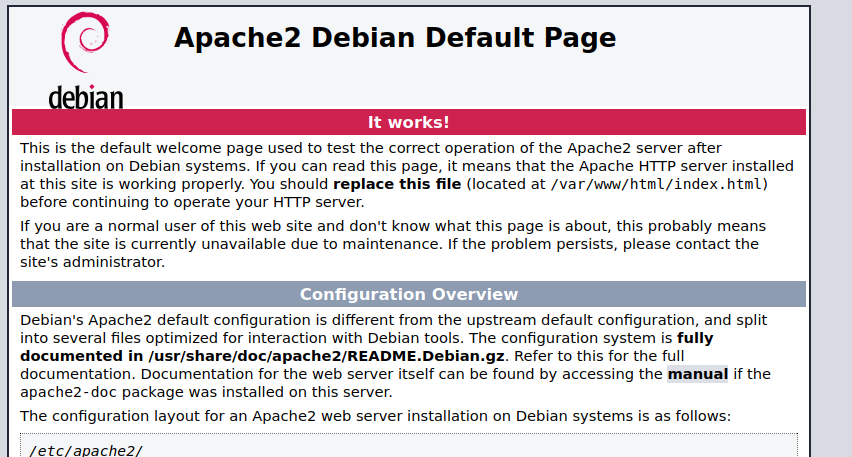The image size is (852, 457).
Task: Click the "apache2-doc" package name
Action: pyautogui.click(x=68, y=392)
